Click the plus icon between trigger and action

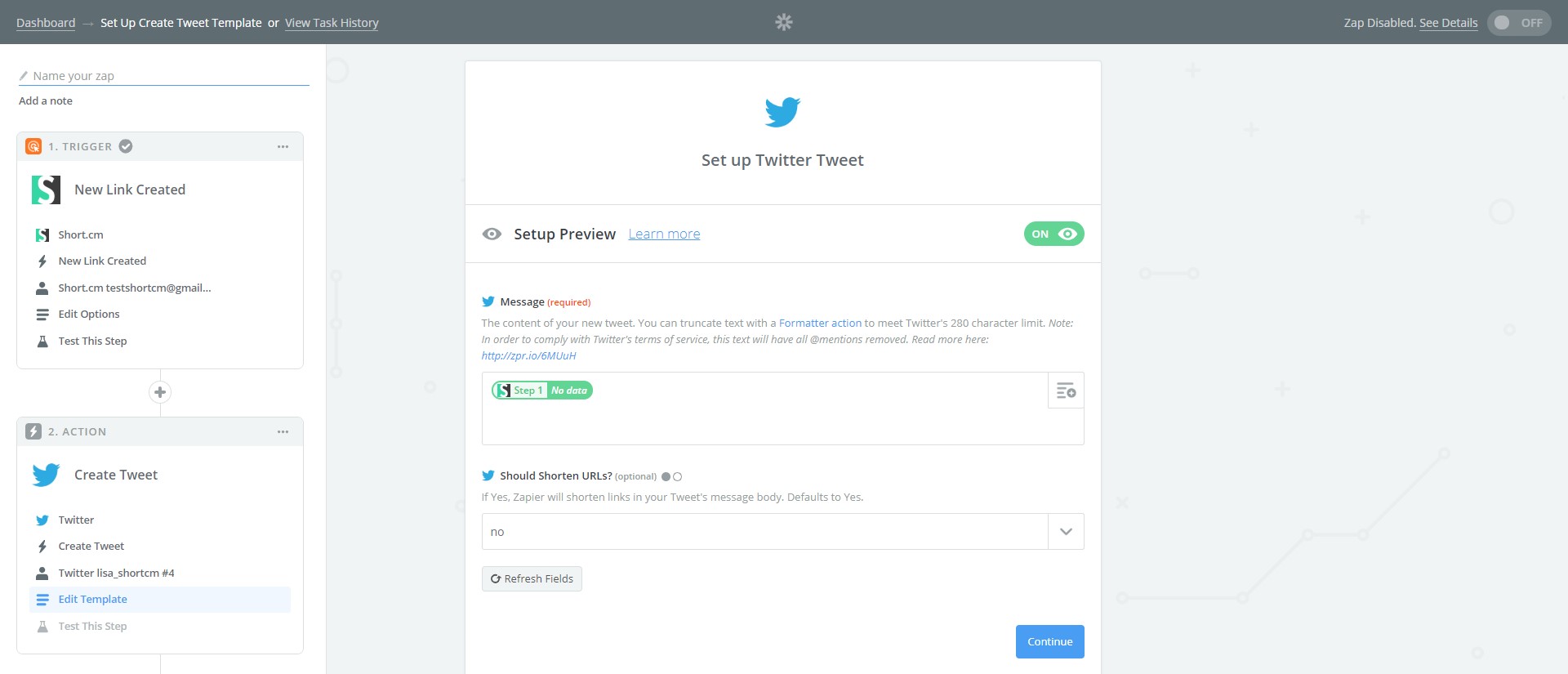click(x=160, y=392)
